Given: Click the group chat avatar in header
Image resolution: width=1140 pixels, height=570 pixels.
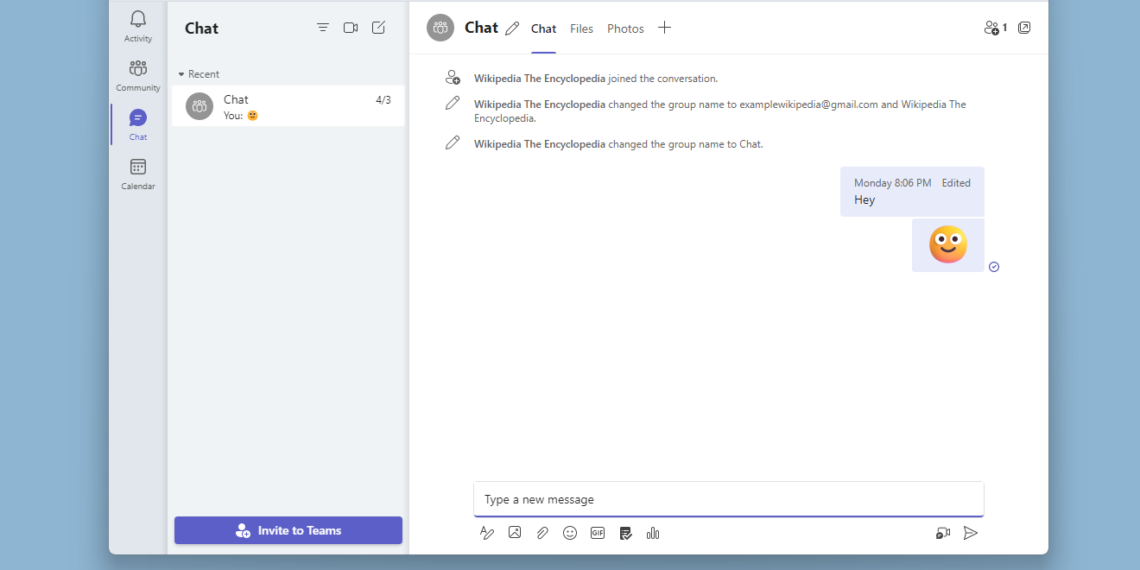Looking at the screenshot, I should 441,28.
